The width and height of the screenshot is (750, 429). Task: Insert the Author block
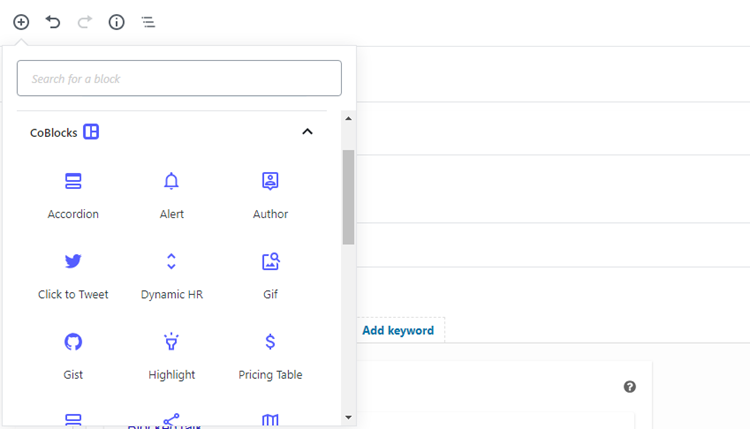(270, 196)
